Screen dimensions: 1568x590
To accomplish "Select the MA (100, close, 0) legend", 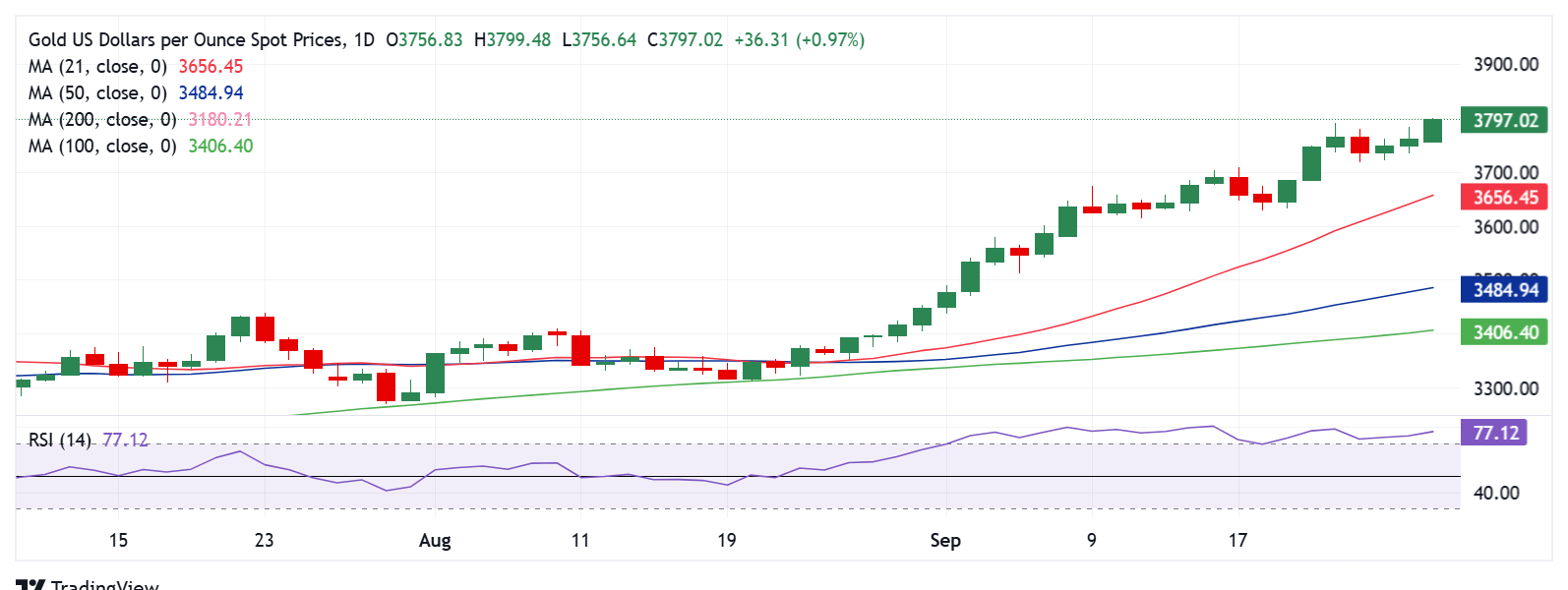I will 102,147.
